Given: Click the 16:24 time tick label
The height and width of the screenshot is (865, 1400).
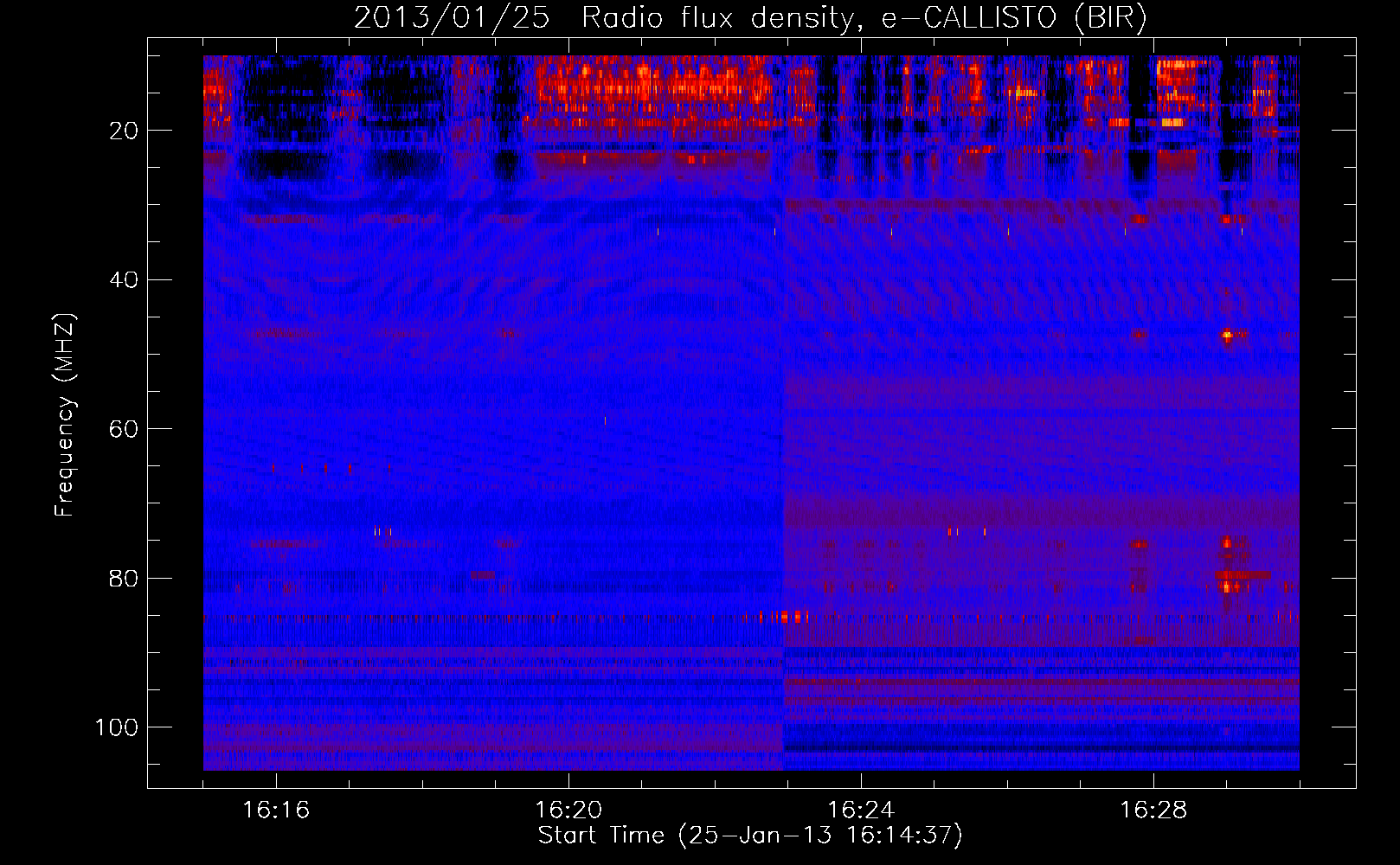Looking at the screenshot, I should pyautogui.click(x=861, y=811).
